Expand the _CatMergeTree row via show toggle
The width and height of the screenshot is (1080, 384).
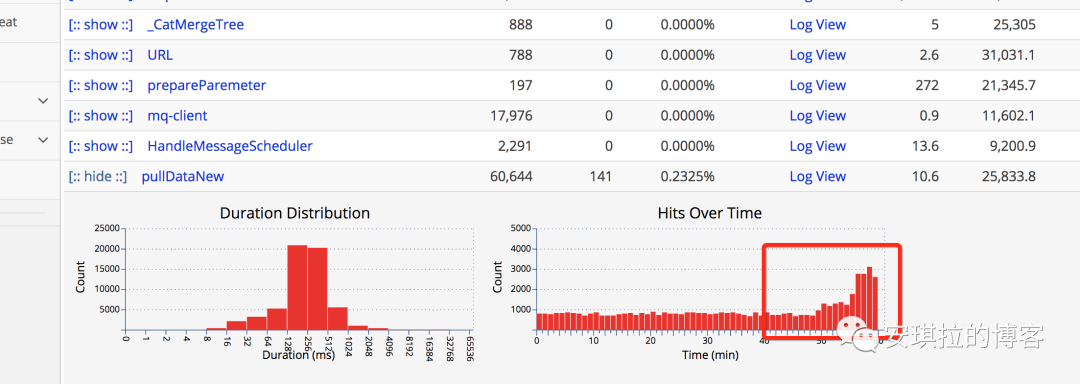click(101, 25)
